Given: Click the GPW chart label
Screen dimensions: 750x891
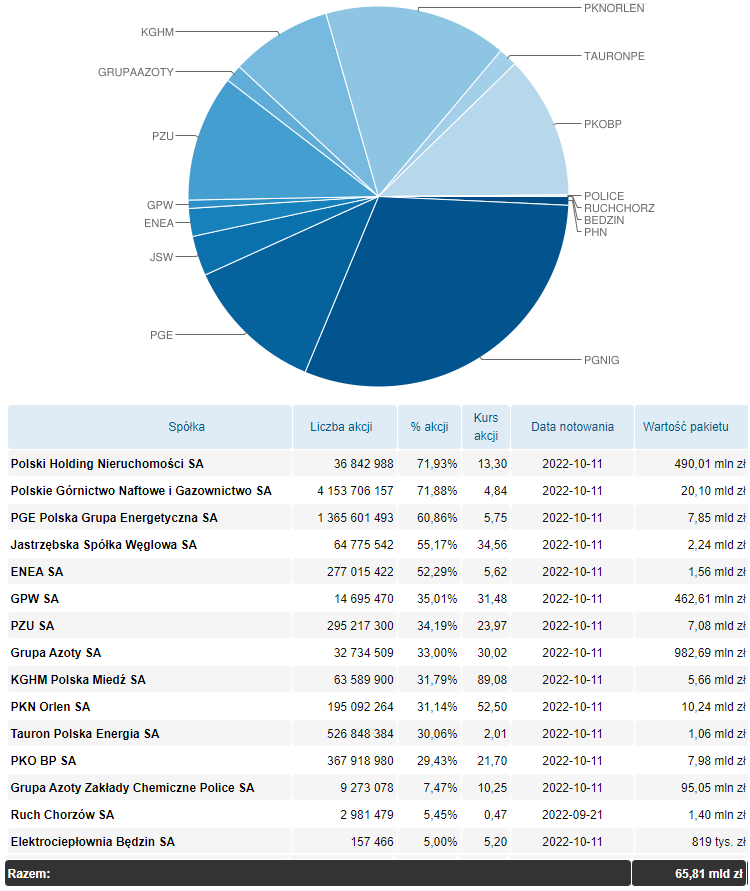Looking at the screenshot, I should pos(160,205).
